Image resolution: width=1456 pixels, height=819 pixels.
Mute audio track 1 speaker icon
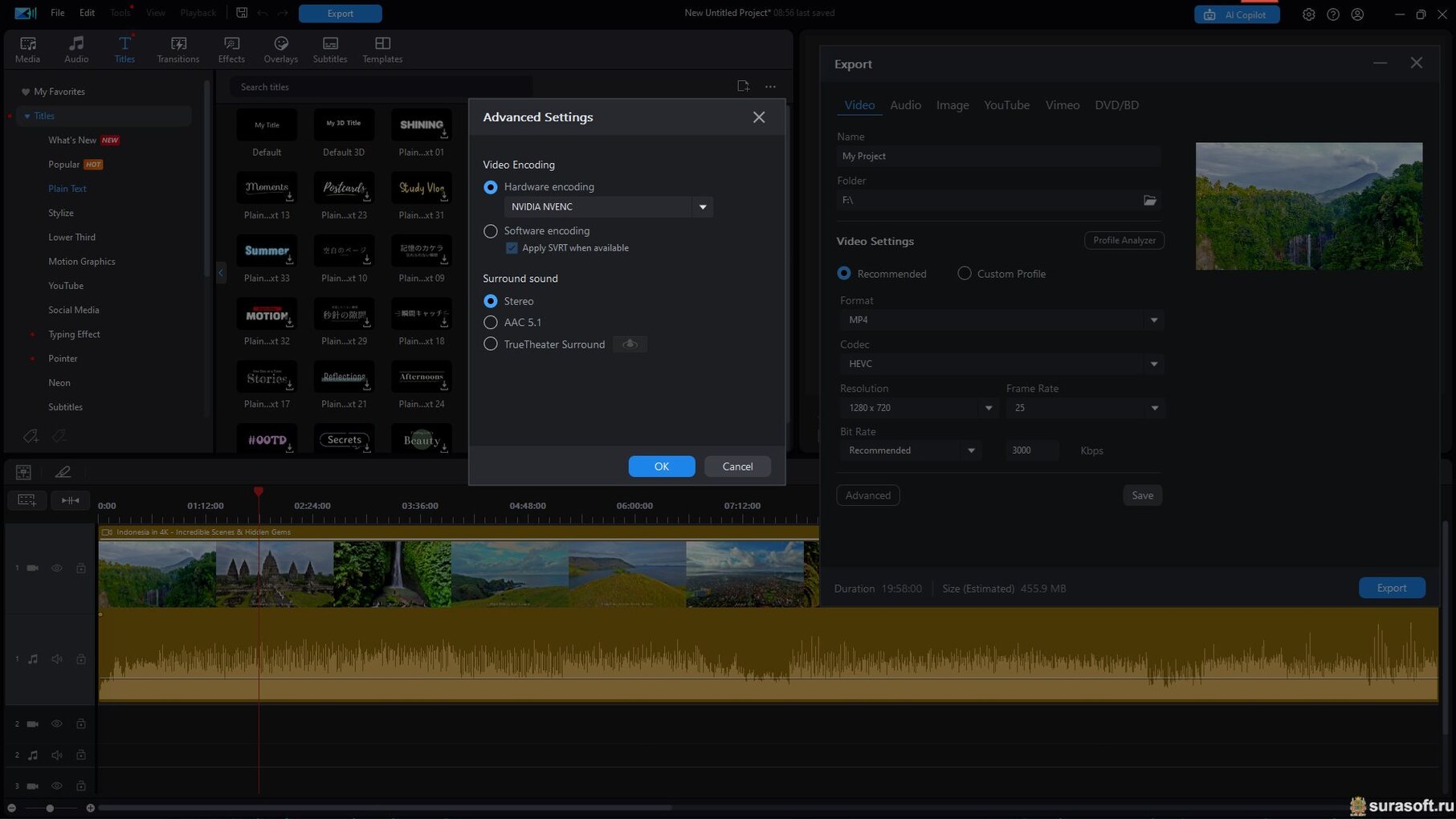pyautogui.click(x=57, y=659)
